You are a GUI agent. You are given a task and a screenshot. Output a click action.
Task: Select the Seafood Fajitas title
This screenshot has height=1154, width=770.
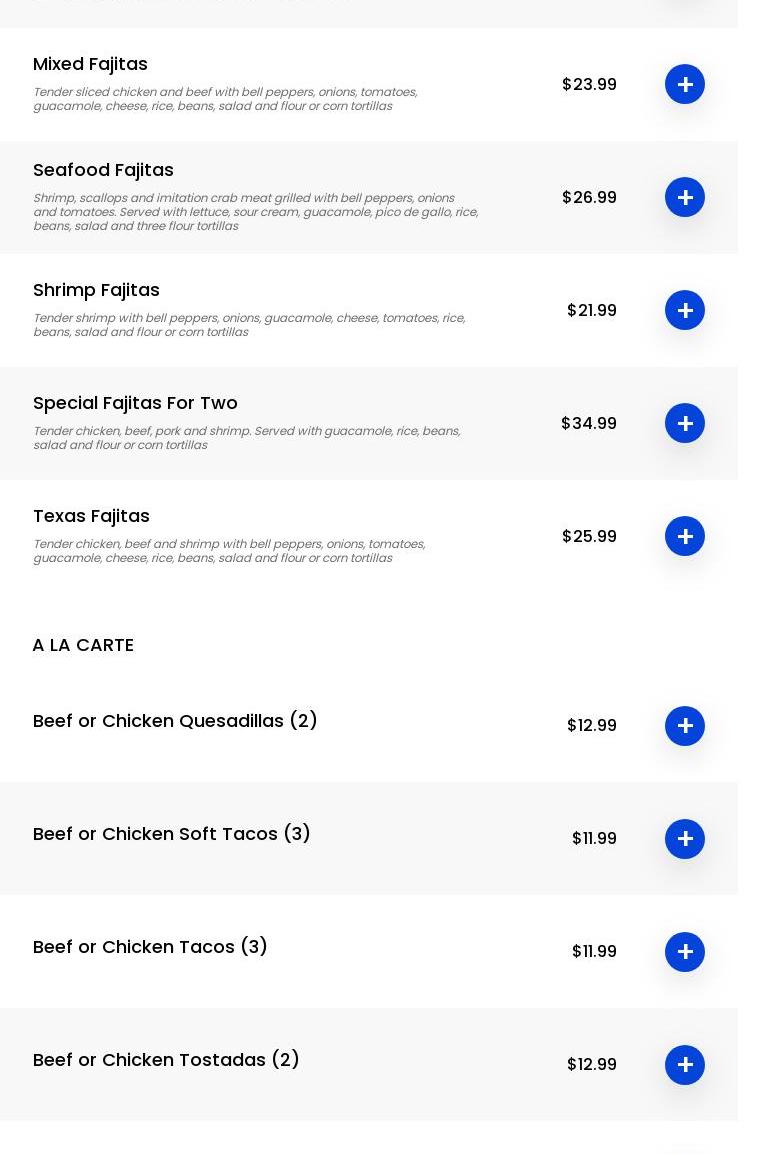pos(103,170)
